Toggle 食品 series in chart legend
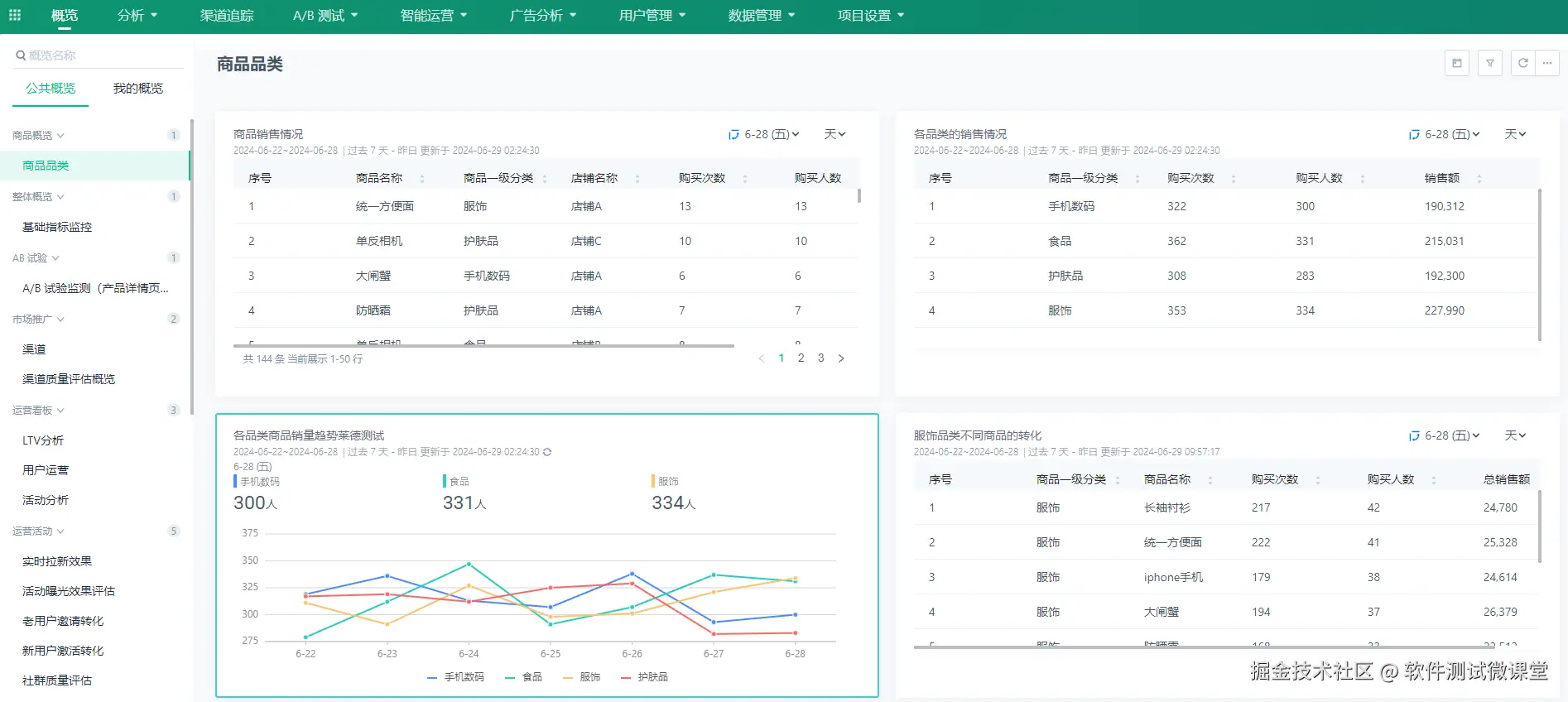Image resolution: width=1568 pixels, height=702 pixels. tap(524, 677)
